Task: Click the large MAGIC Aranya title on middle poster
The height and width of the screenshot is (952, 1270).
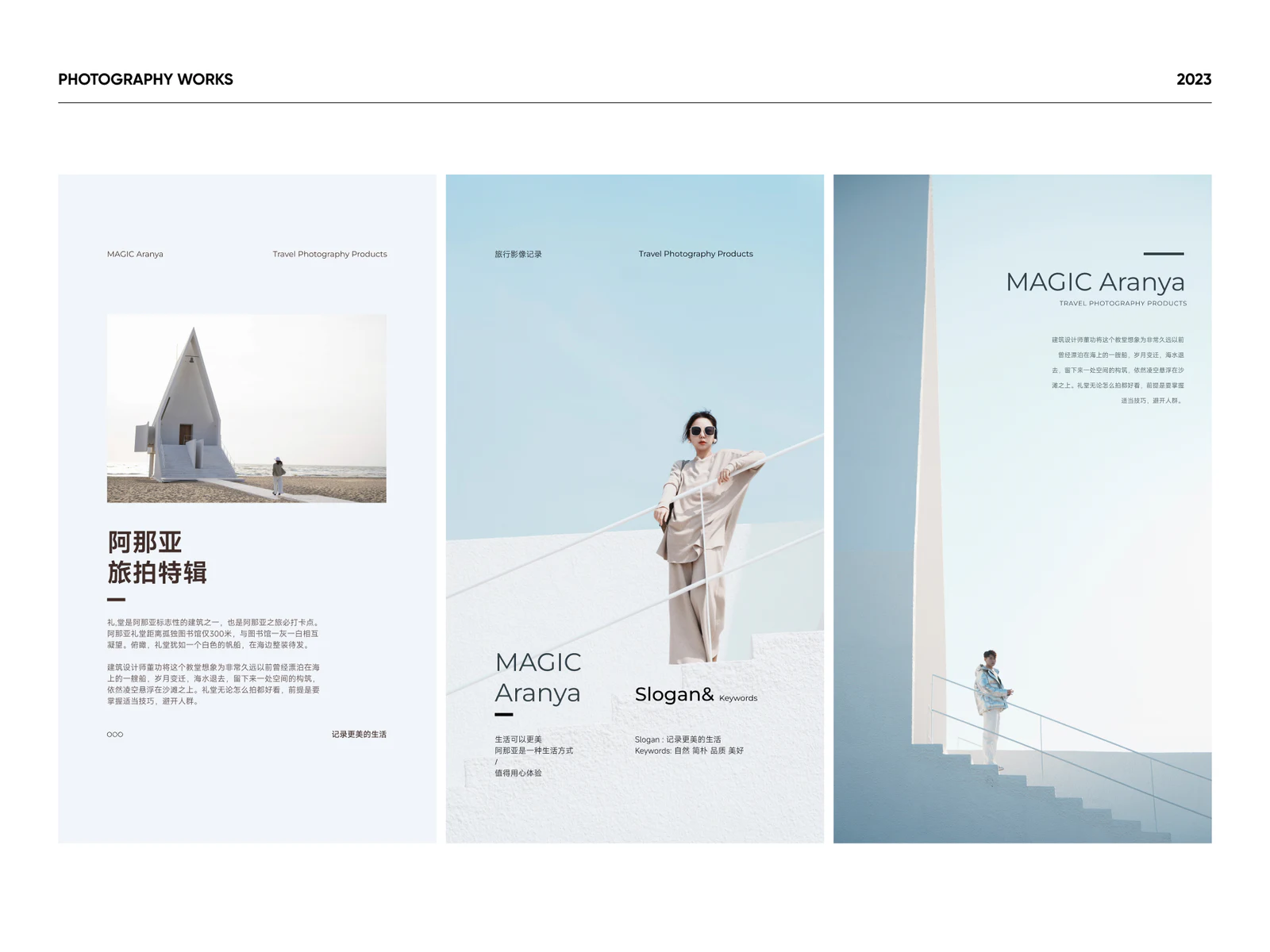Action: point(538,678)
